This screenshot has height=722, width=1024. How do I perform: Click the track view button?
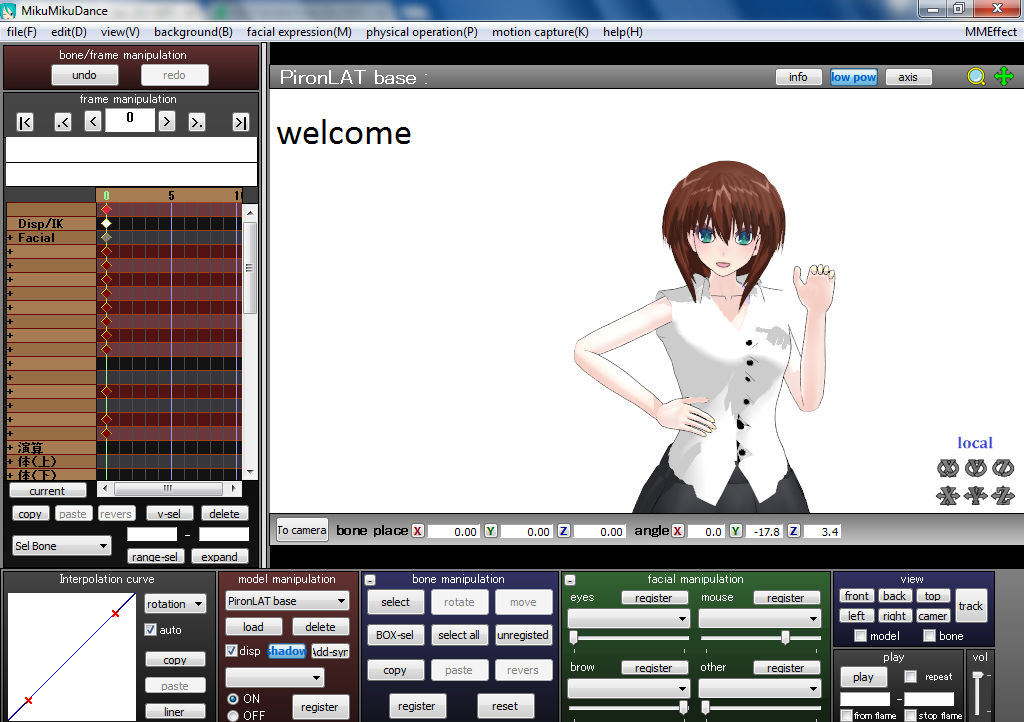(969, 605)
